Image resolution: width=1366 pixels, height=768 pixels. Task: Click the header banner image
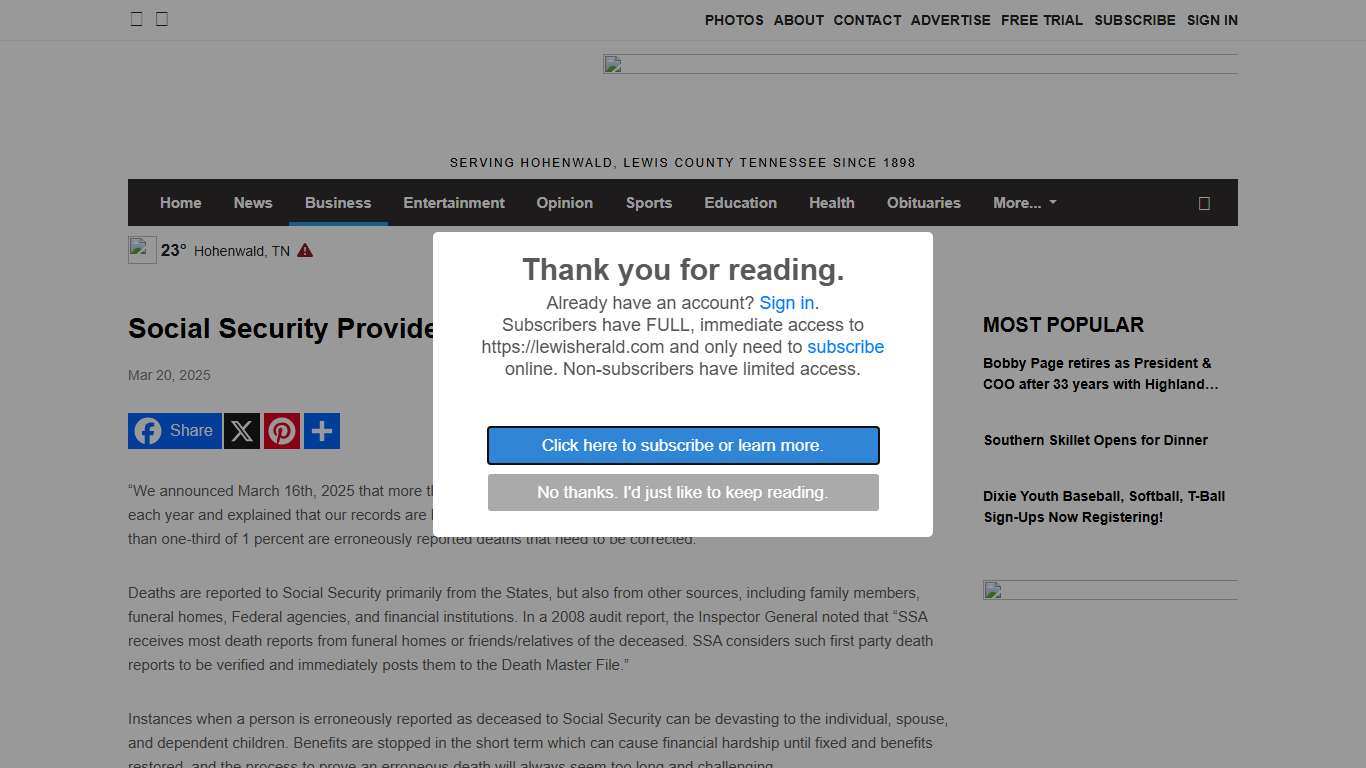920,65
